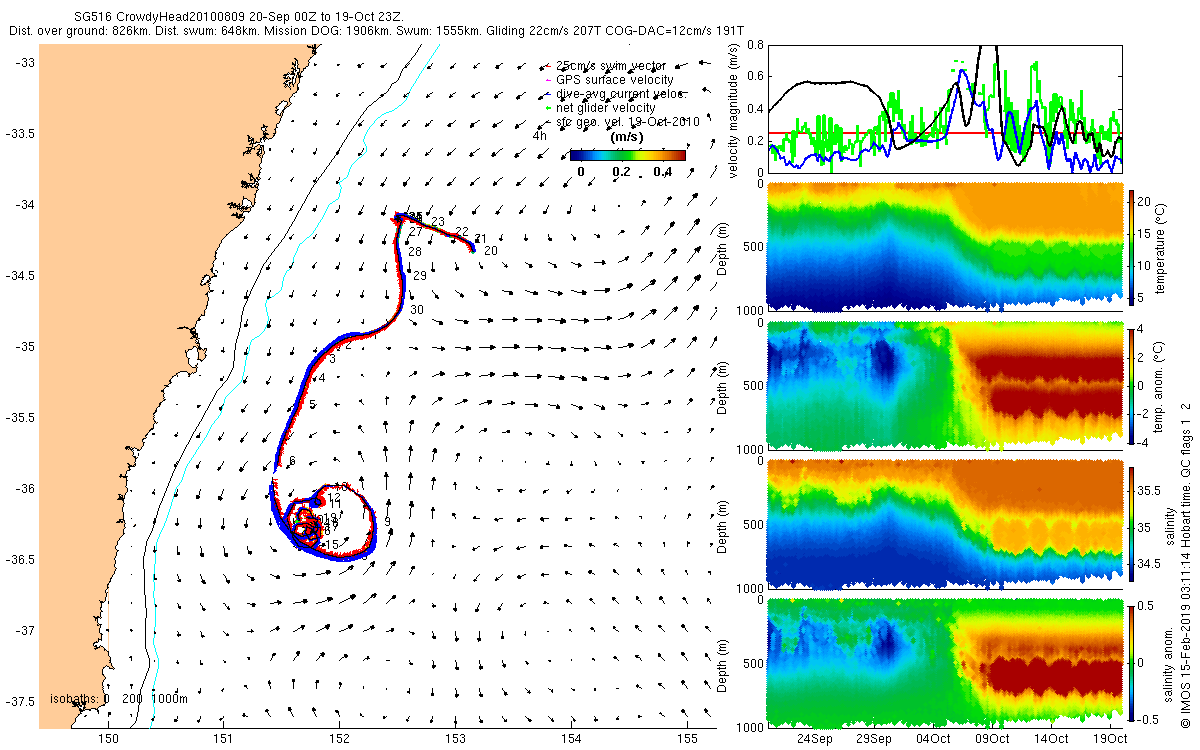Click the '25cm/s swim vector' legend entry

[610, 66]
